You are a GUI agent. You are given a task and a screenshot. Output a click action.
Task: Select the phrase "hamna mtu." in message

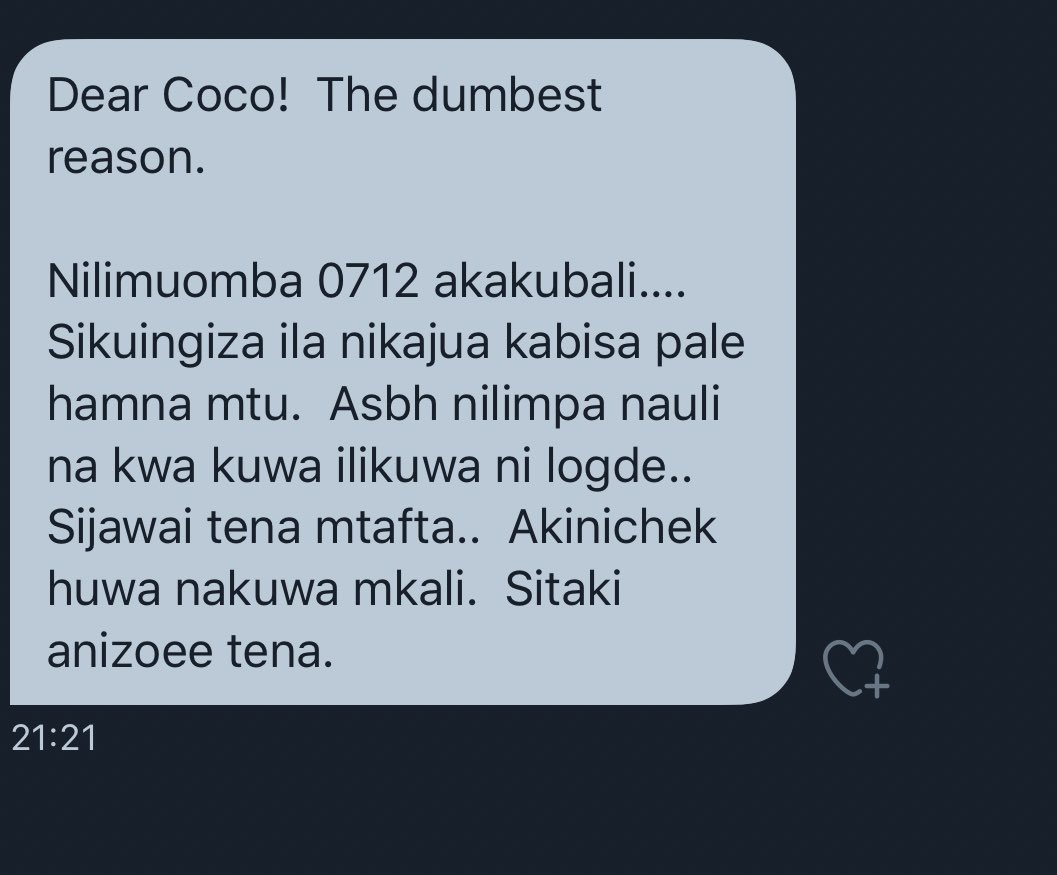pyautogui.click(x=174, y=404)
